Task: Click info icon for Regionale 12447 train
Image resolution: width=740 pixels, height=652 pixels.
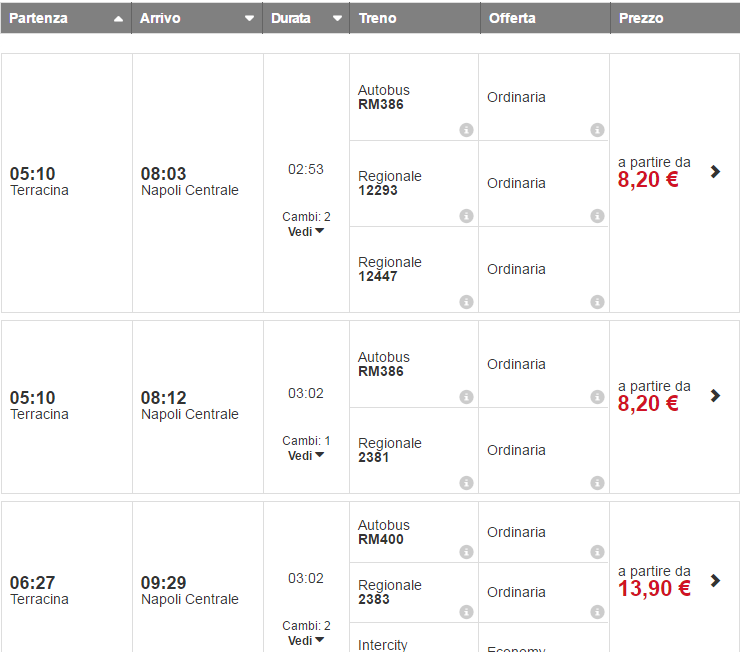Action: coord(466,302)
